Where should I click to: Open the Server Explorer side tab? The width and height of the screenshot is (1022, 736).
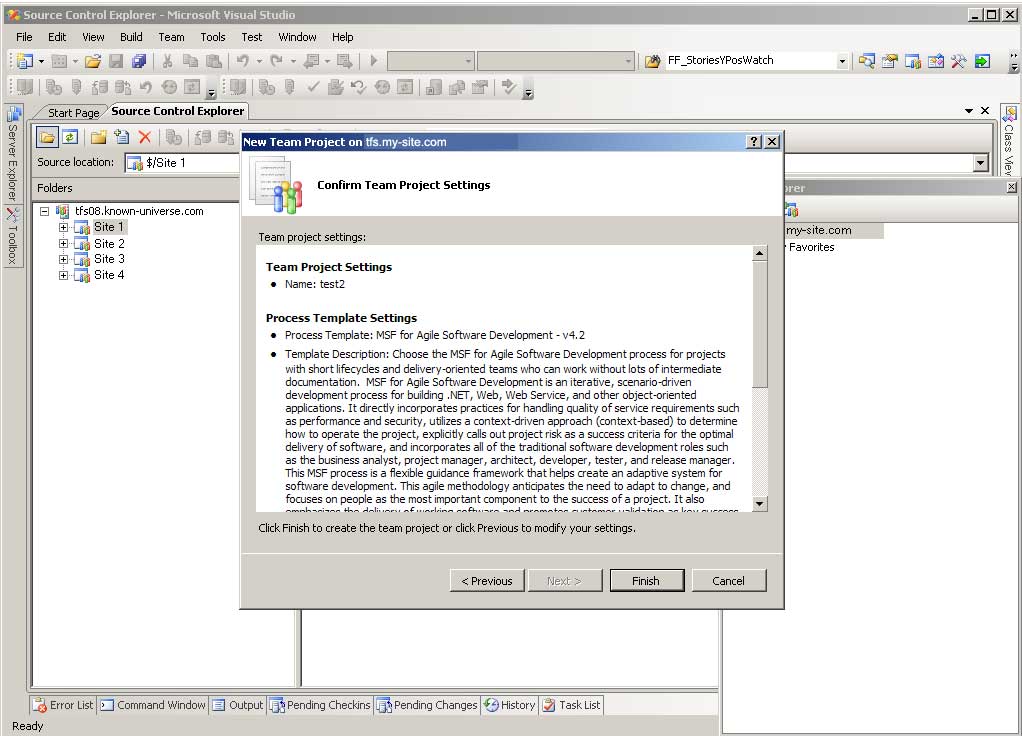click(x=12, y=152)
